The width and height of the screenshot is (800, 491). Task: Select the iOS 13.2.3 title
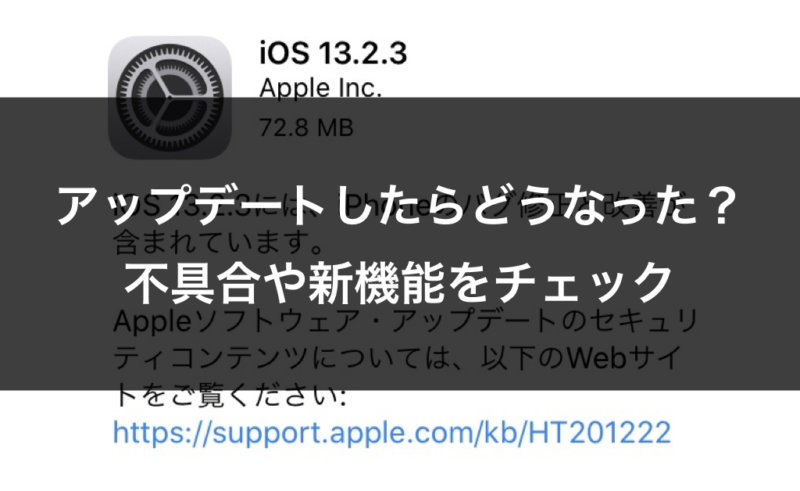pos(333,53)
